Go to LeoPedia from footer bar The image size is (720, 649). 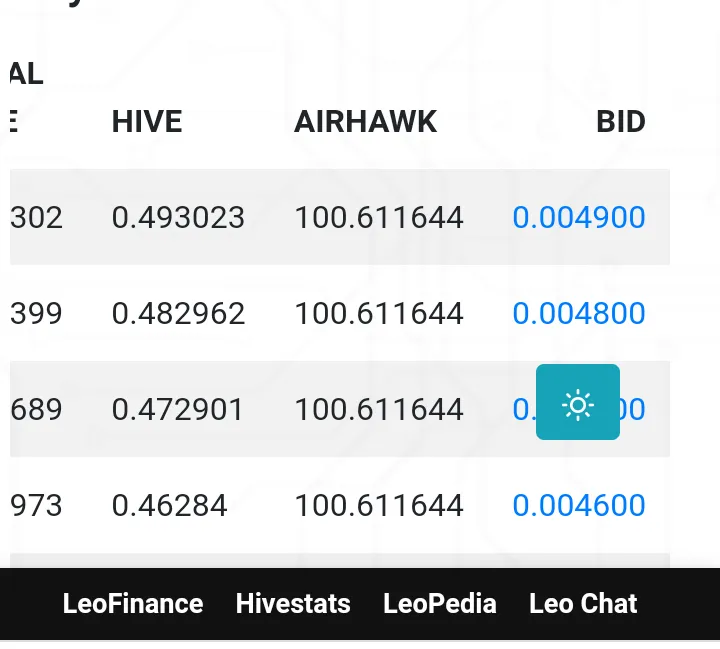coord(440,604)
